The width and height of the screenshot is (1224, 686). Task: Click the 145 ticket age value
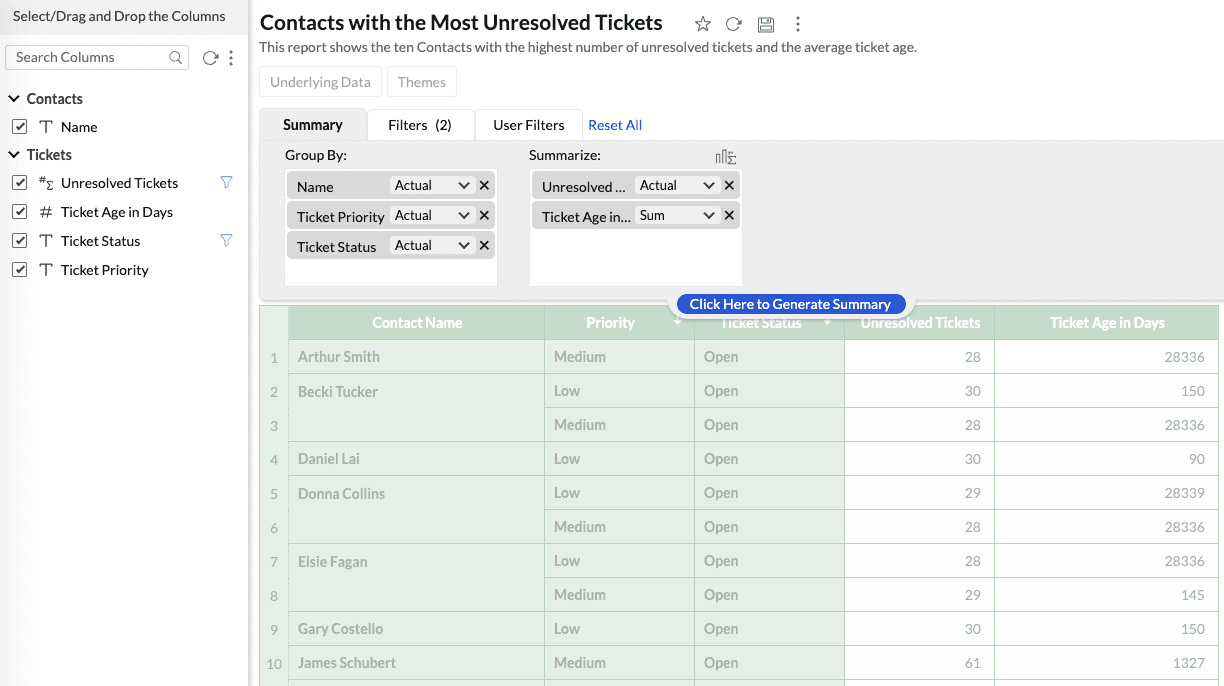coord(1192,595)
